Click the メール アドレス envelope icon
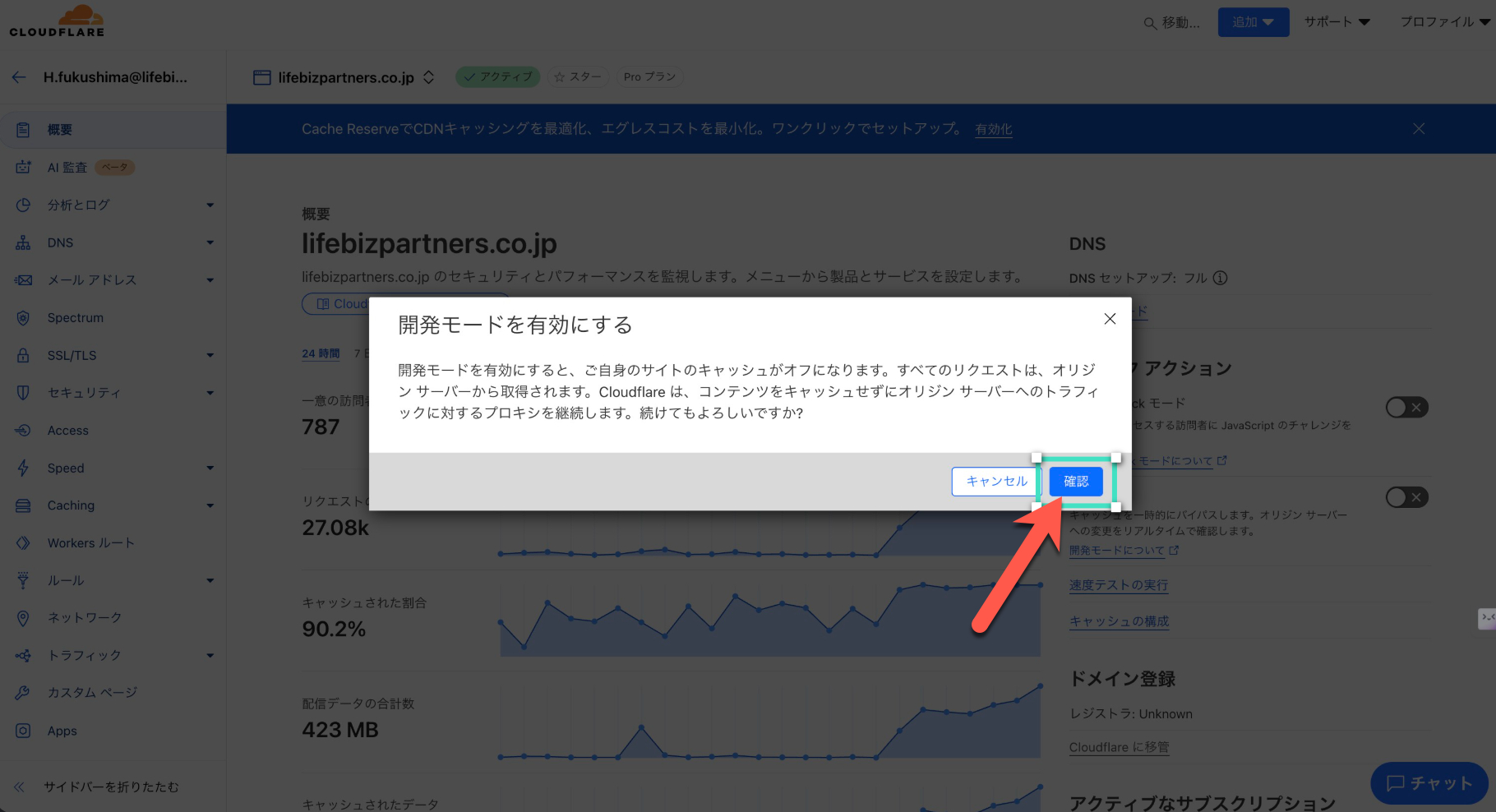The width and height of the screenshot is (1496, 812). [x=23, y=280]
